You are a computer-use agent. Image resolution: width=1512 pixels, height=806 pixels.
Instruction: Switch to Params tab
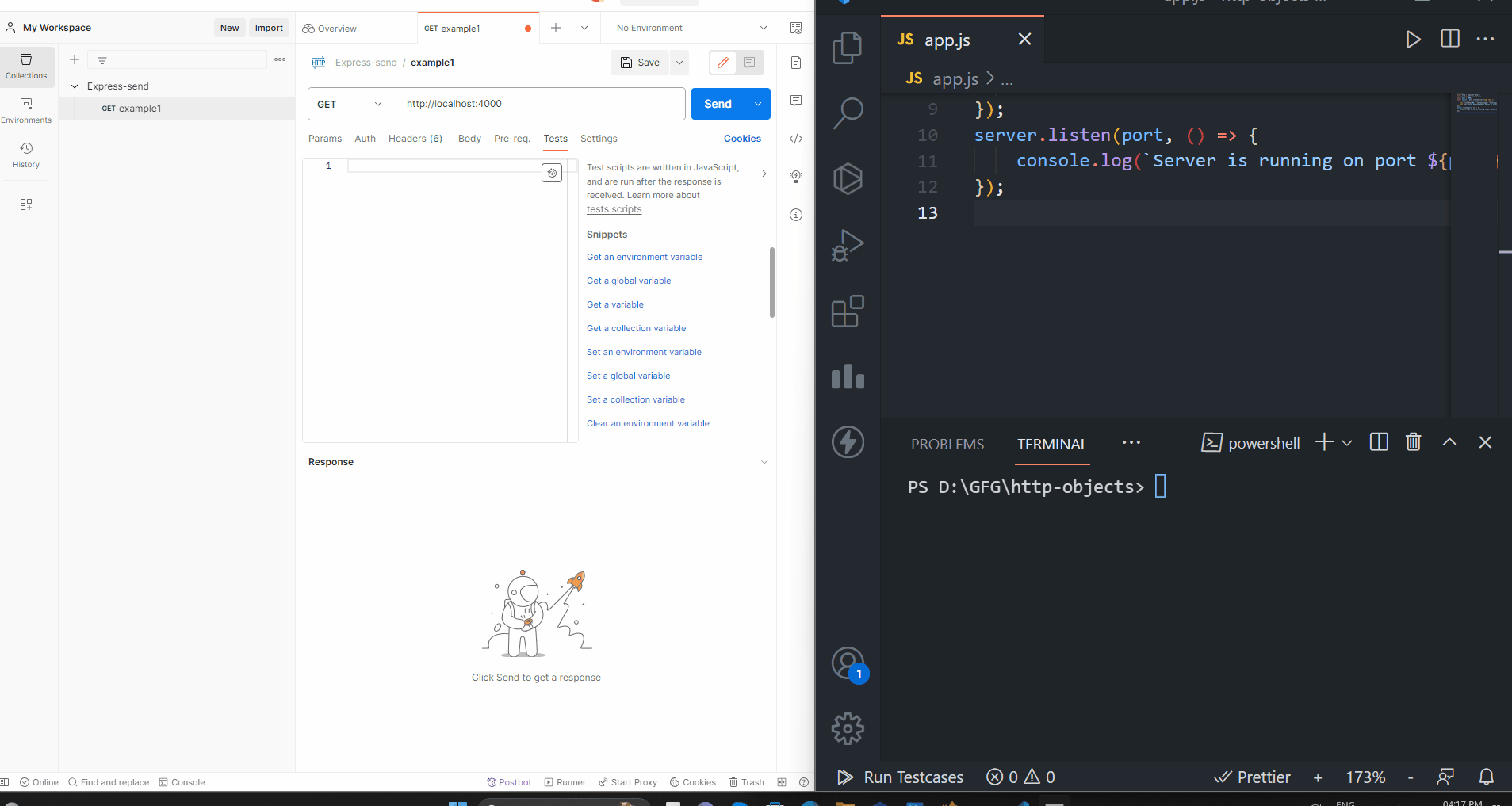(x=325, y=139)
